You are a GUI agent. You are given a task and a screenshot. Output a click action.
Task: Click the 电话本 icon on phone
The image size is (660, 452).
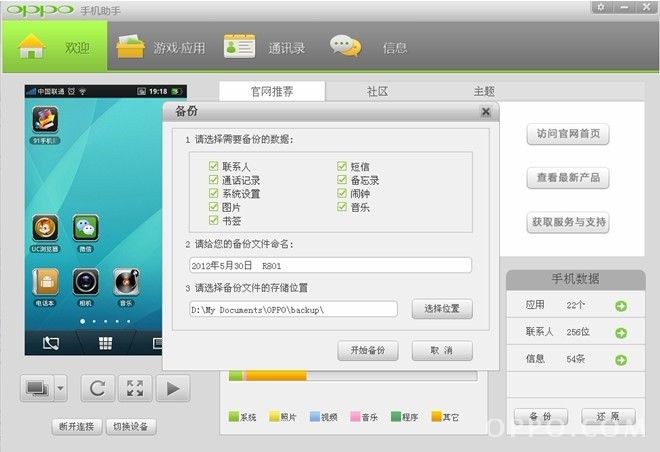click(x=45, y=282)
